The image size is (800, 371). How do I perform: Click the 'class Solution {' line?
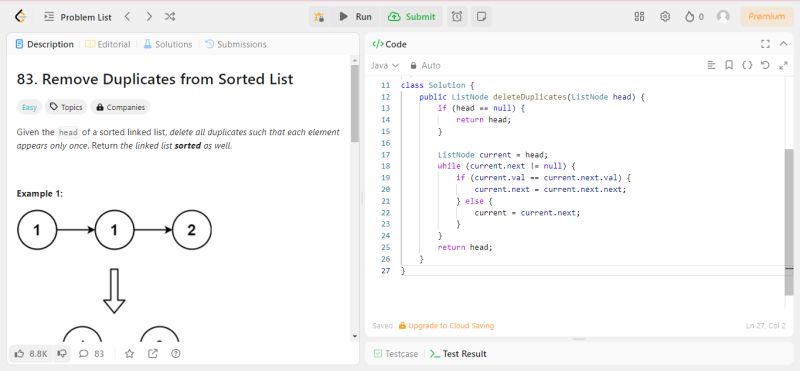coord(438,85)
